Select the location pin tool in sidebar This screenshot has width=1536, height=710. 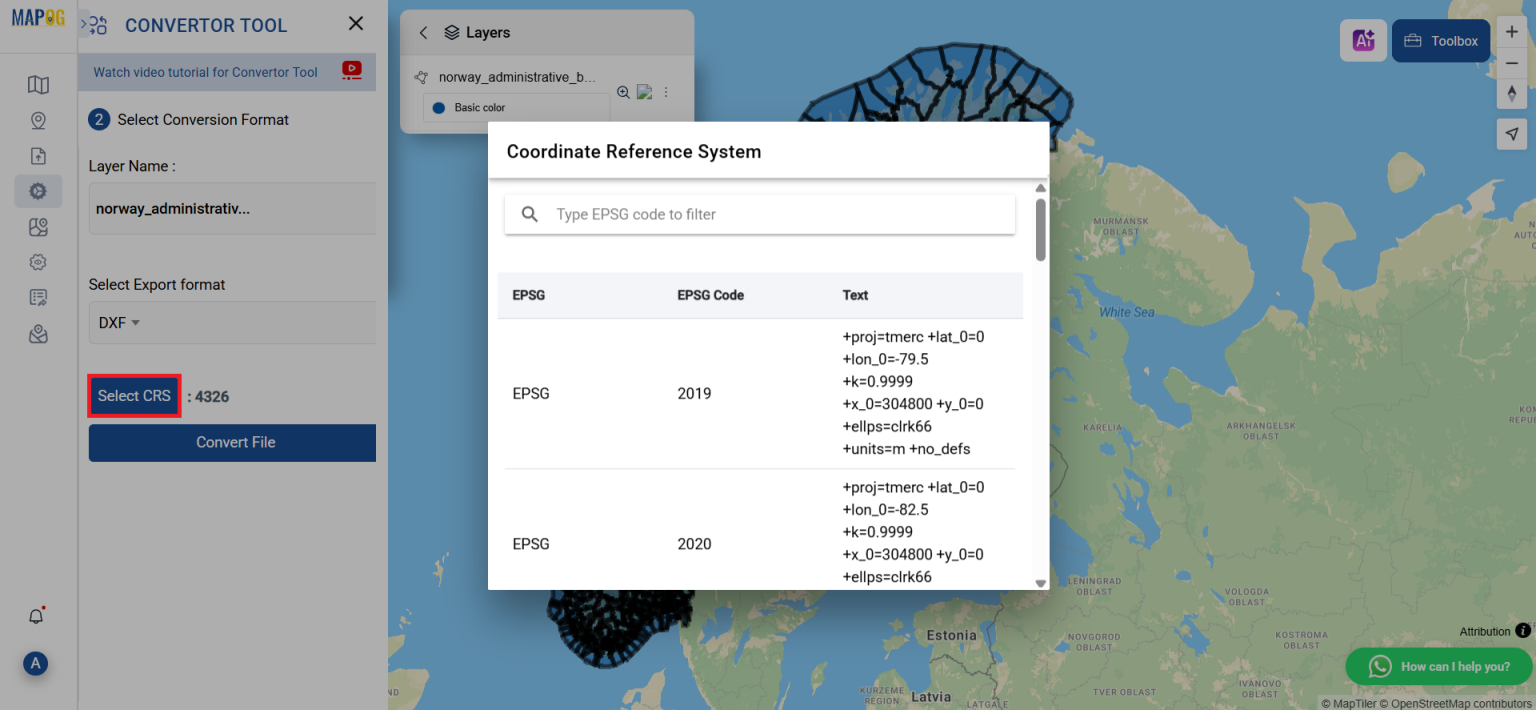tap(38, 119)
